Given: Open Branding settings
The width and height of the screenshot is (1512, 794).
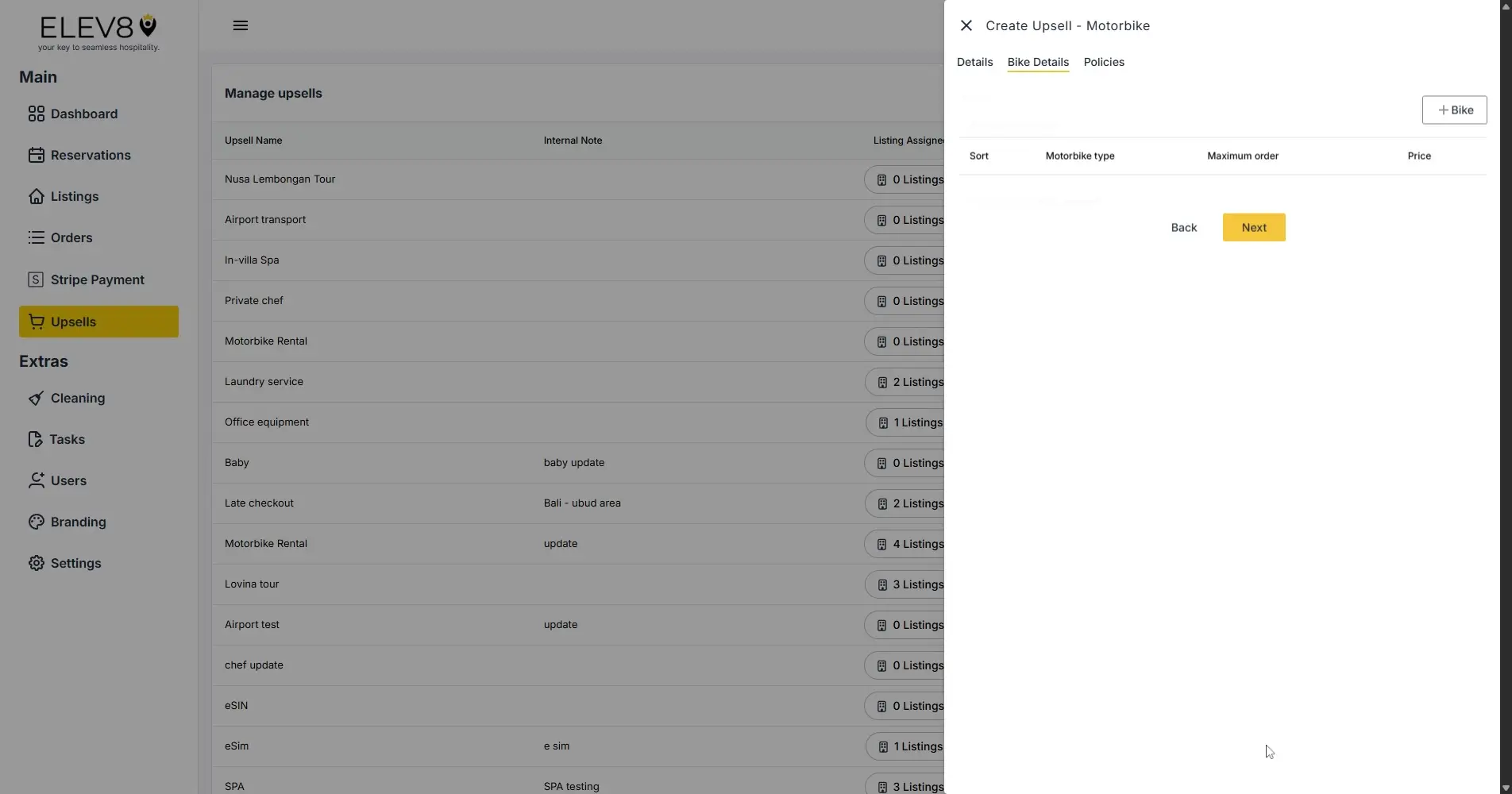Looking at the screenshot, I should tap(77, 522).
